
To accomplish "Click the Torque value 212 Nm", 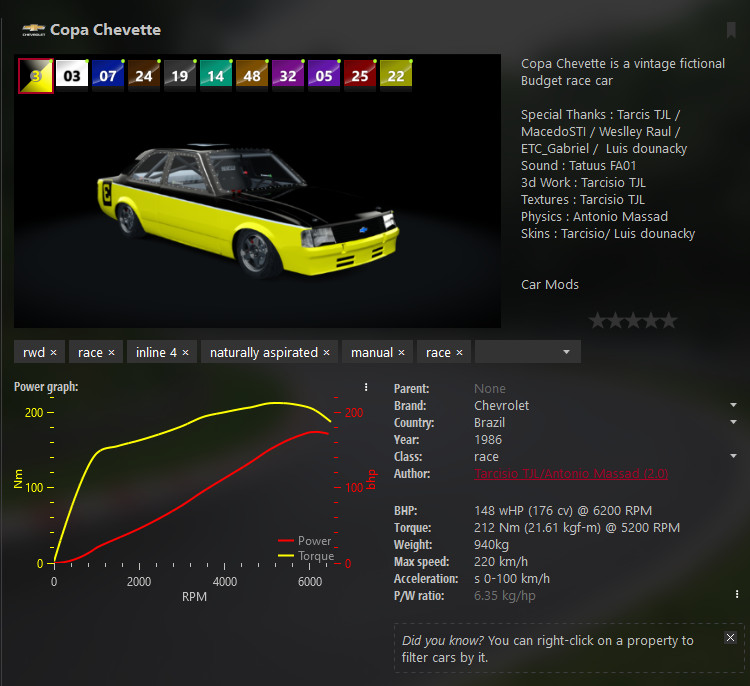I will point(577,528).
